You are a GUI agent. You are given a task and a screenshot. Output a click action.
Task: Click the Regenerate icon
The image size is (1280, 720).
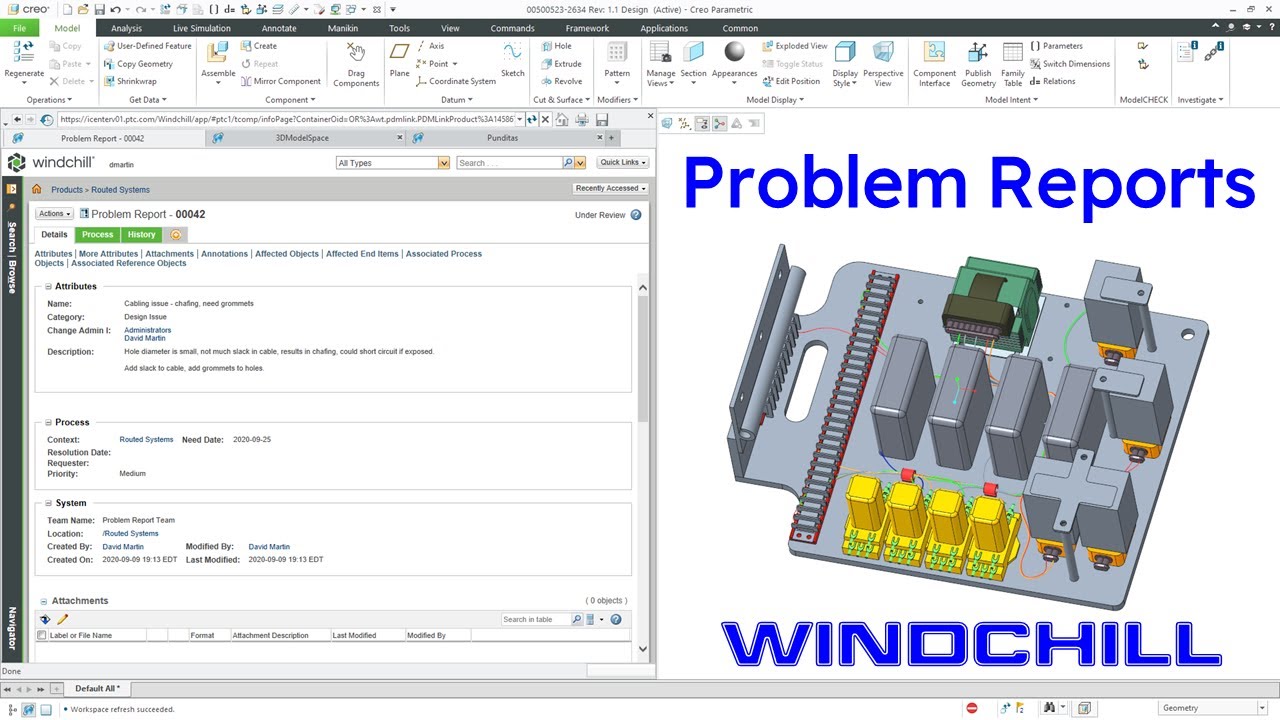[24, 54]
